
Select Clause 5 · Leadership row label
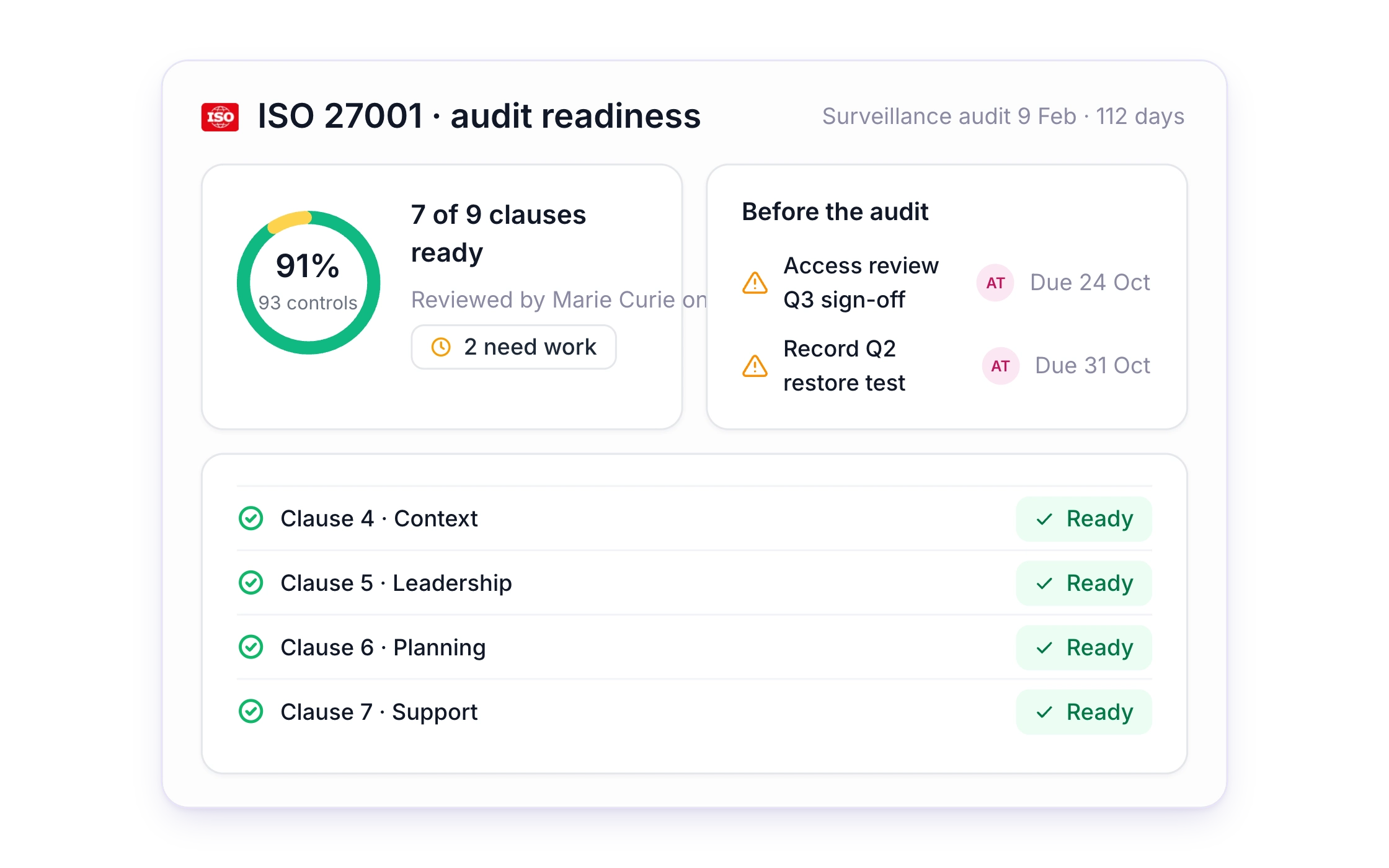[x=396, y=583]
